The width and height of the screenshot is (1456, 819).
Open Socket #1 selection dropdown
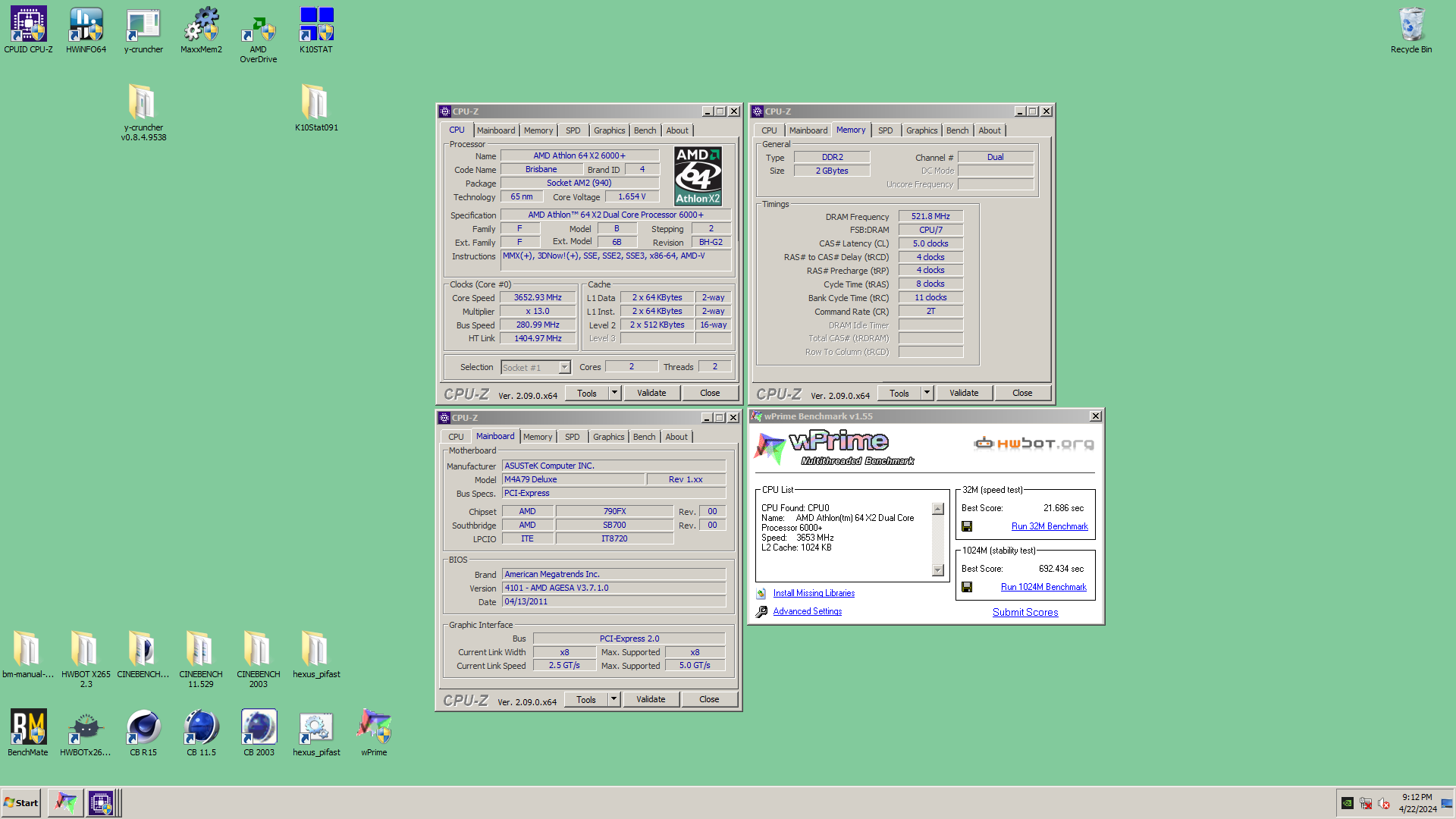(x=564, y=368)
